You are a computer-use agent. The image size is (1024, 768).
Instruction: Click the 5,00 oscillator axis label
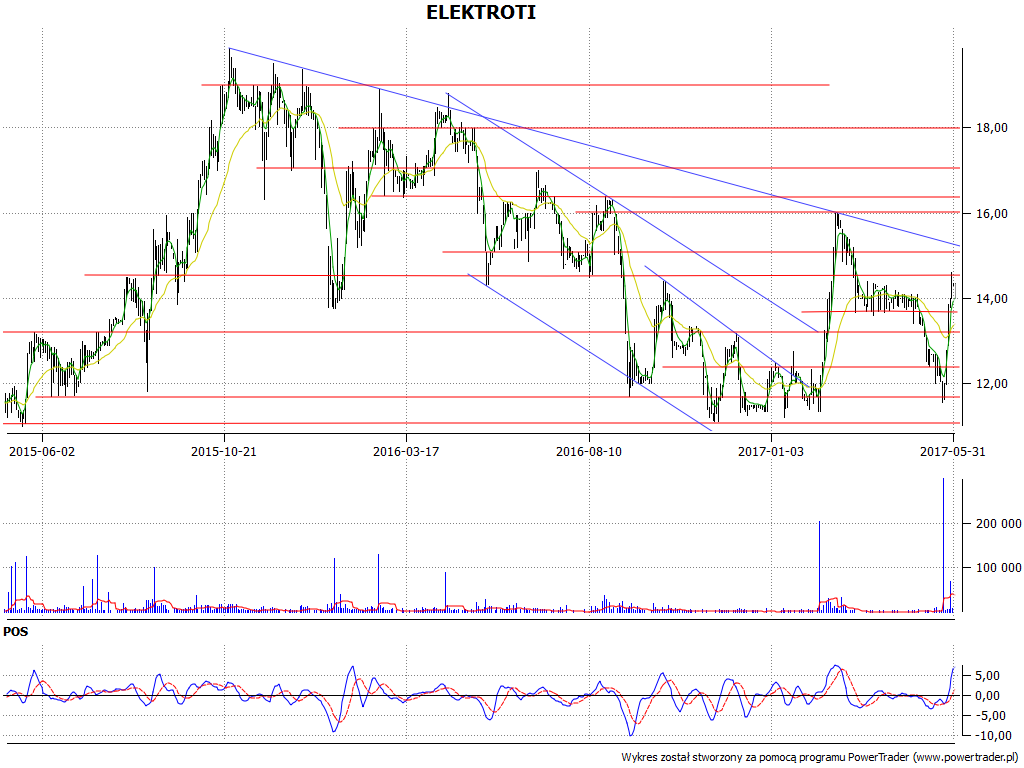(987, 675)
